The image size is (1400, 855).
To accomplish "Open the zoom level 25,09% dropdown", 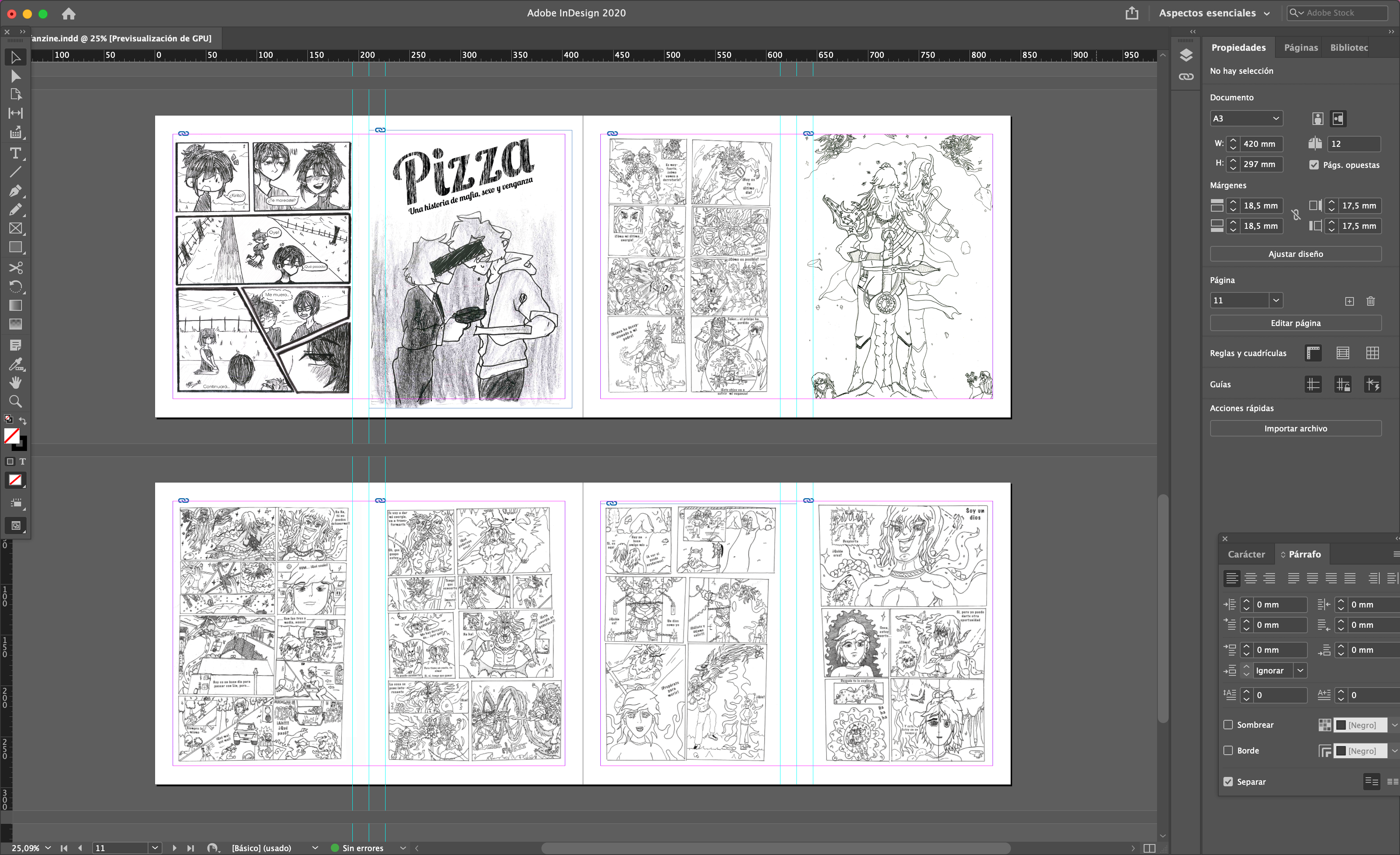I will 48,848.
